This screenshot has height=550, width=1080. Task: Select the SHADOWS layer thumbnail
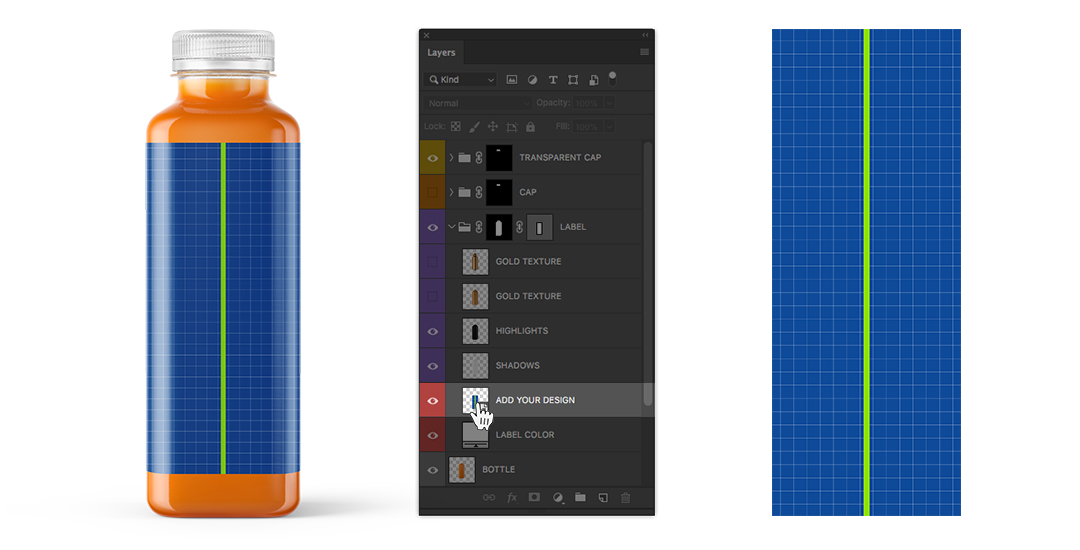(475, 366)
